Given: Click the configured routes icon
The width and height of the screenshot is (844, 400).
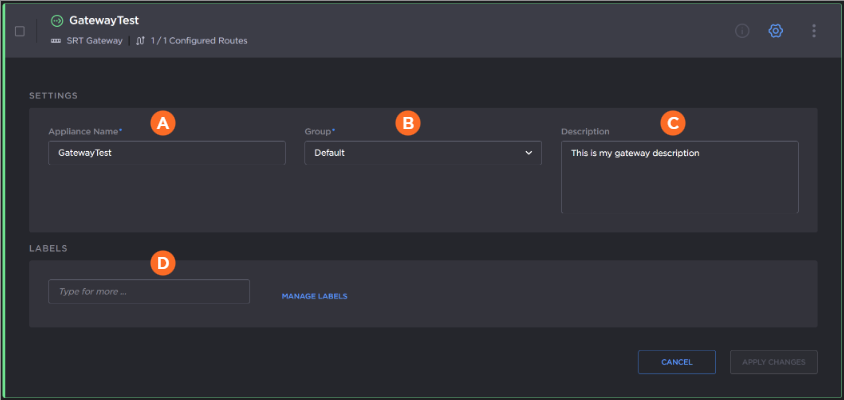Looking at the screenshot, I should click(x=140, y=41).
